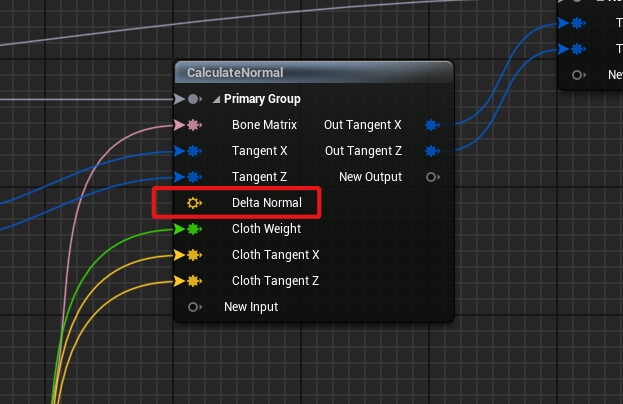Collapse the Primary Group triangle
This screenshot has width=623, height=404.
216,99
